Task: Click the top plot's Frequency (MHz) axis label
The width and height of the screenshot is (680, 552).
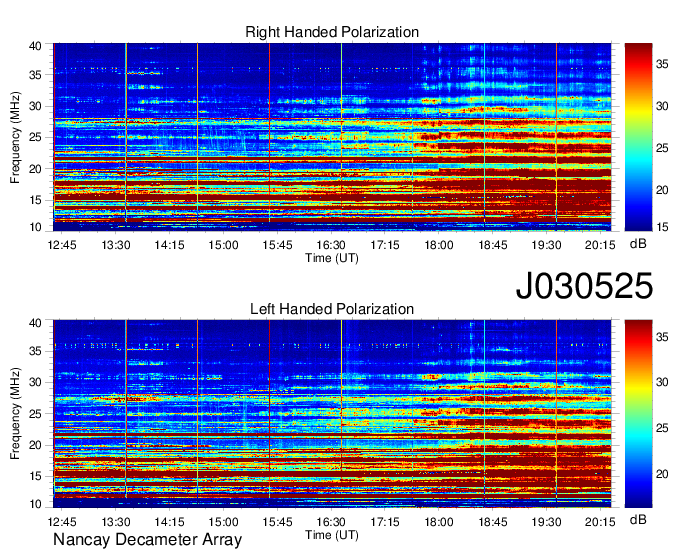Action: pos(15,137)
